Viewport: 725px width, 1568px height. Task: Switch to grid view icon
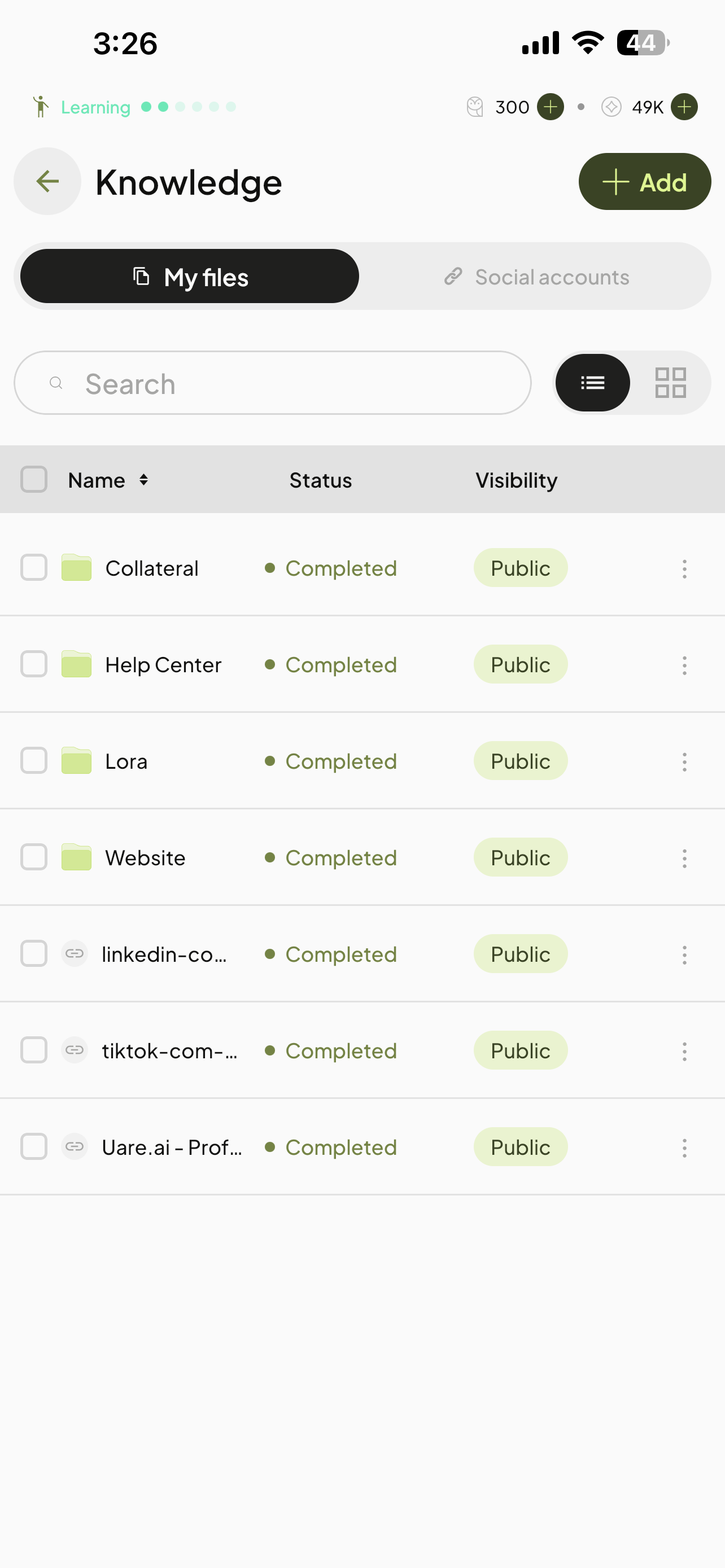click(670, 383)
